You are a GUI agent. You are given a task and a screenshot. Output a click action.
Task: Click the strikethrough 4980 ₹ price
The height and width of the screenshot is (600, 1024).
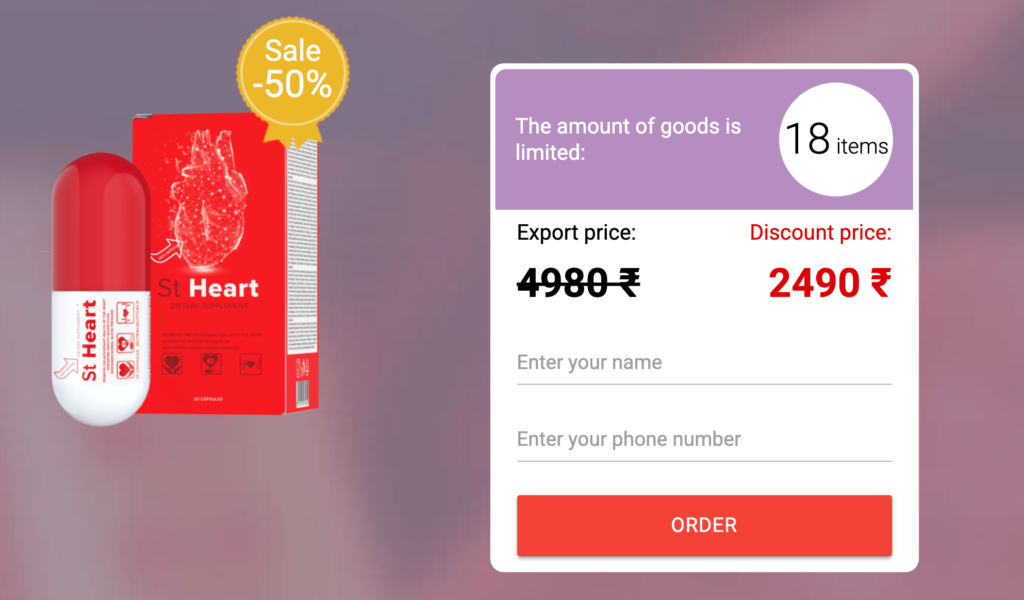coord(578,283)
